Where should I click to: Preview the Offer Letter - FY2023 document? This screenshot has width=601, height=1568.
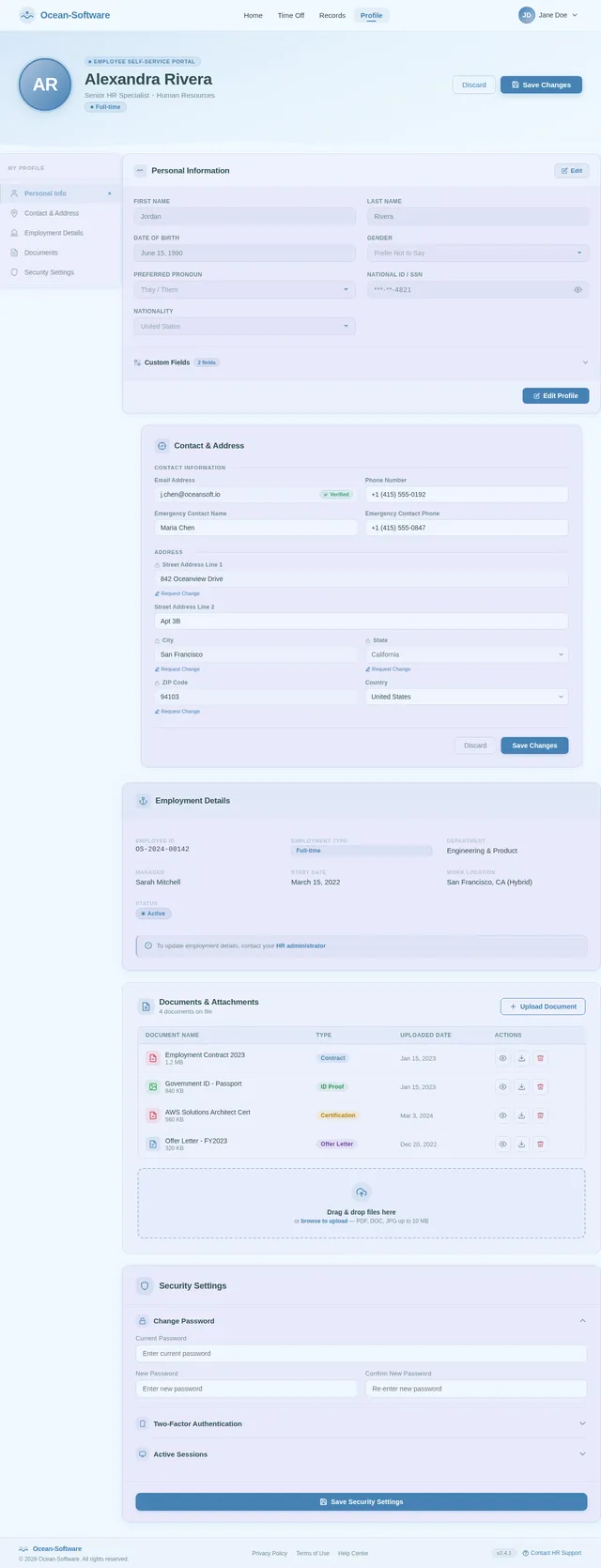502,1145
